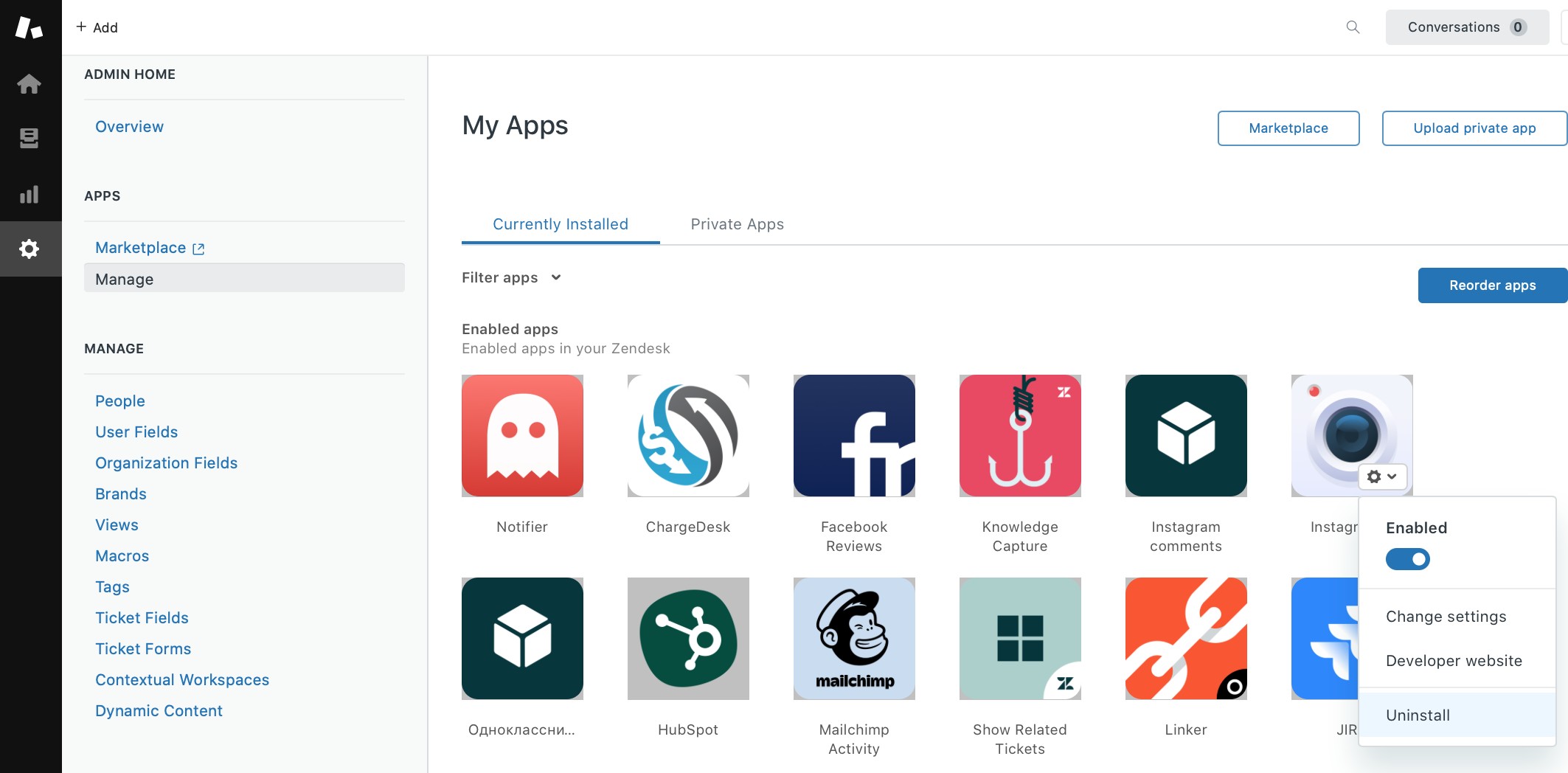
Task: Toggle the Enabled switch off
Action: 1407,559
